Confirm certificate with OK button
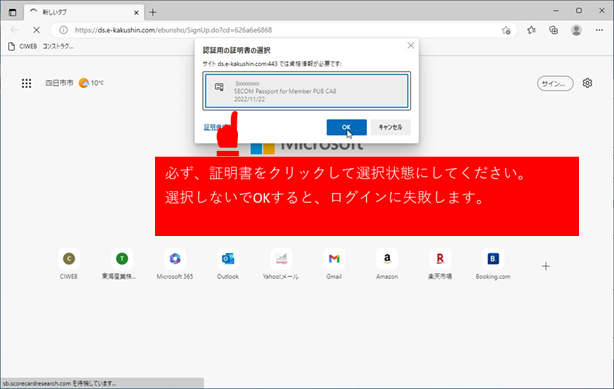The image size is (614, 389). click(x=347, y=127)
